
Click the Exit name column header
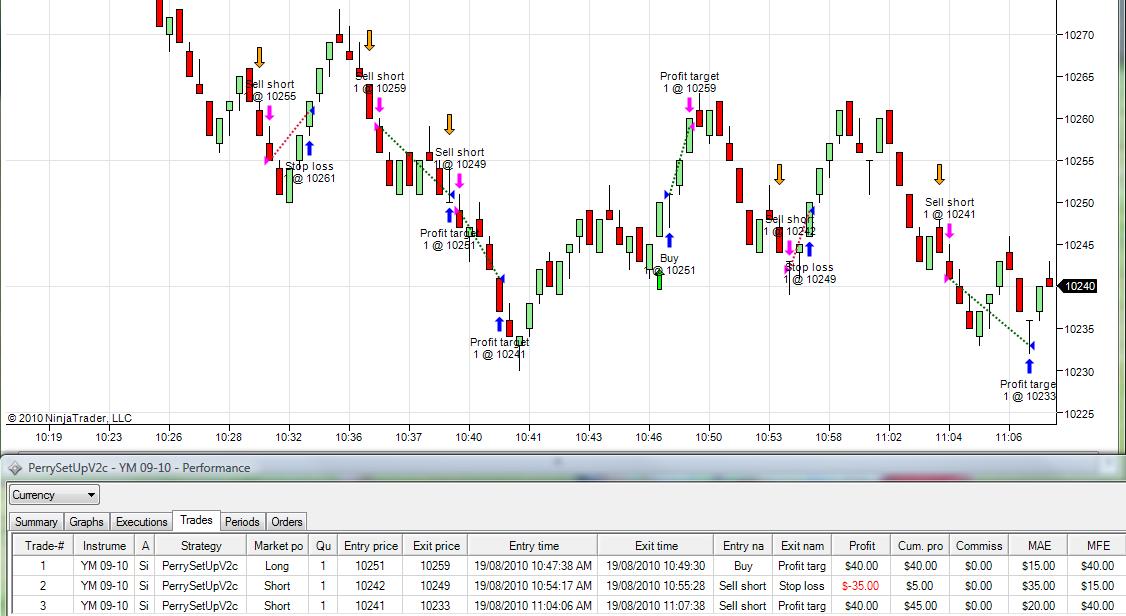(x=802, y=546)
